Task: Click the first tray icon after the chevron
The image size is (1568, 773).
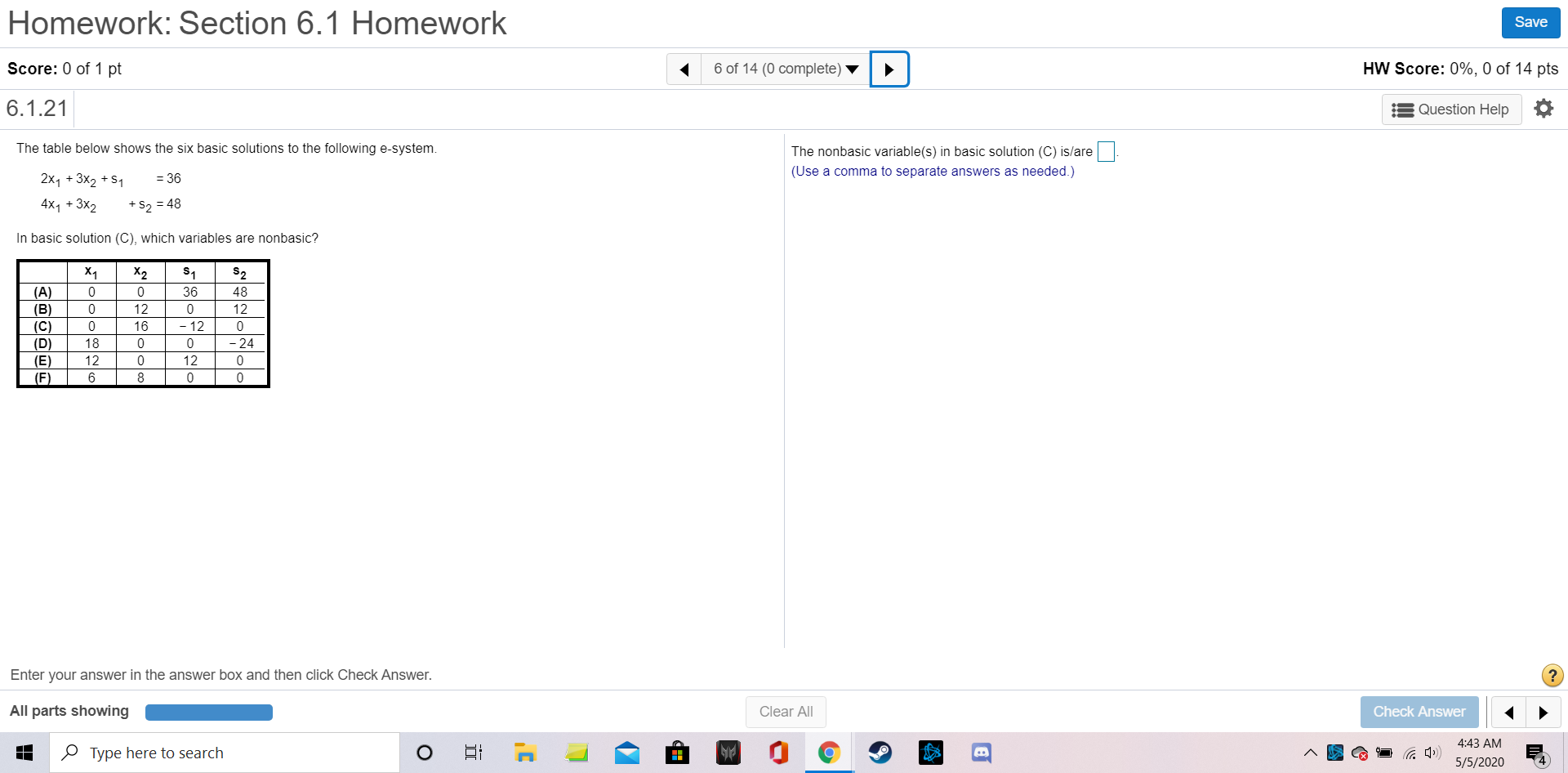Action: tap(1335, 753)
